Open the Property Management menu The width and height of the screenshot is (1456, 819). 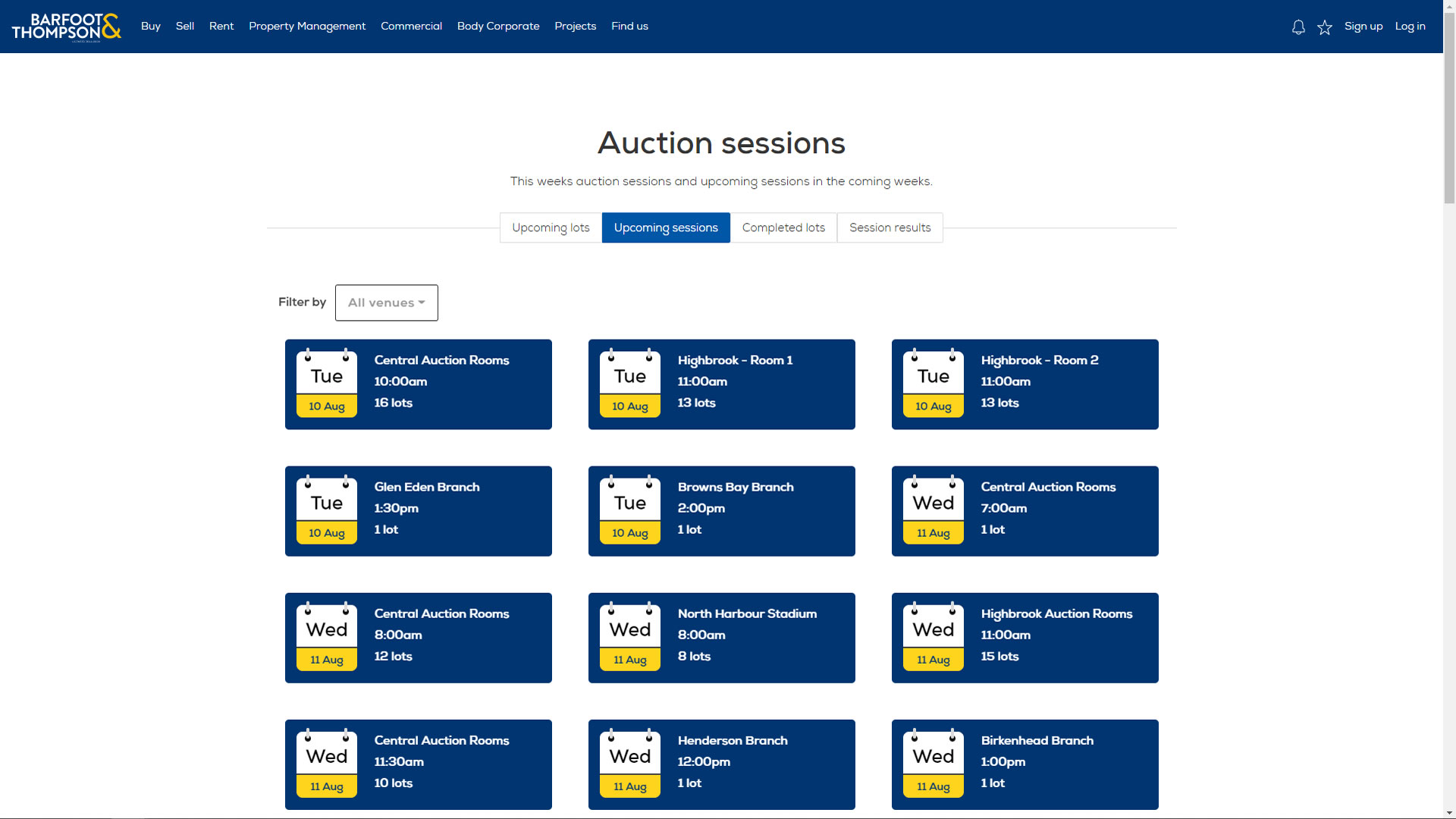point(307,27)
